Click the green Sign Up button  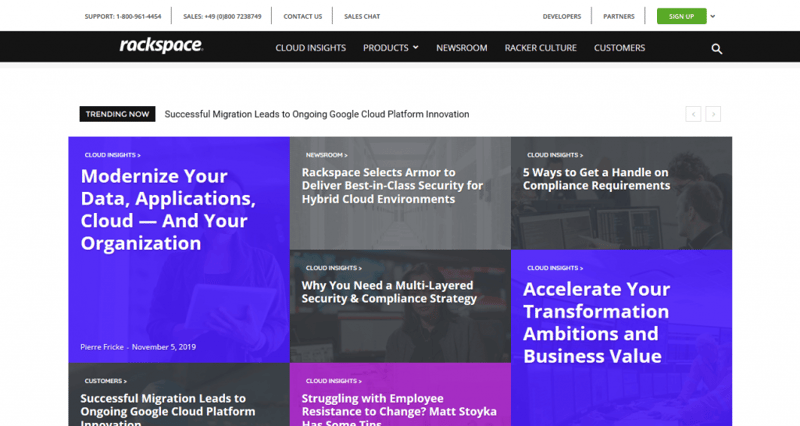tap(681, 16)
